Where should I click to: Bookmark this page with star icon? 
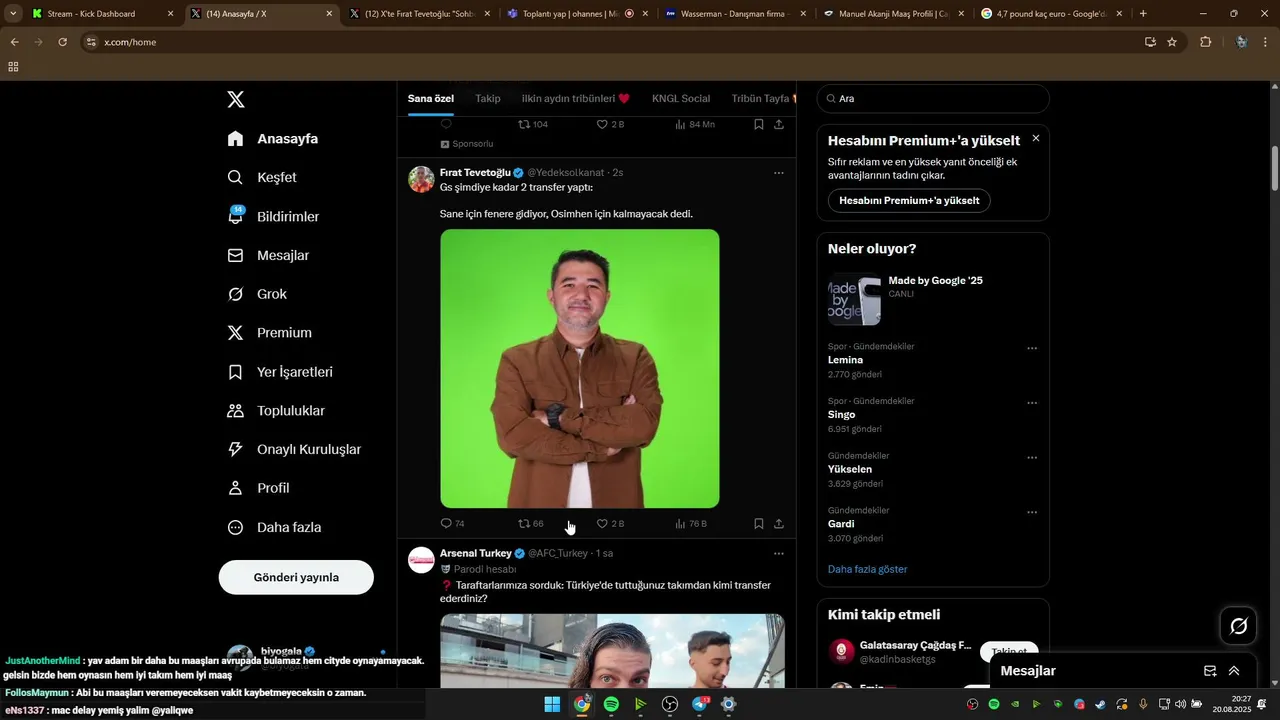pyautogui.click(x=1172, y=42)
